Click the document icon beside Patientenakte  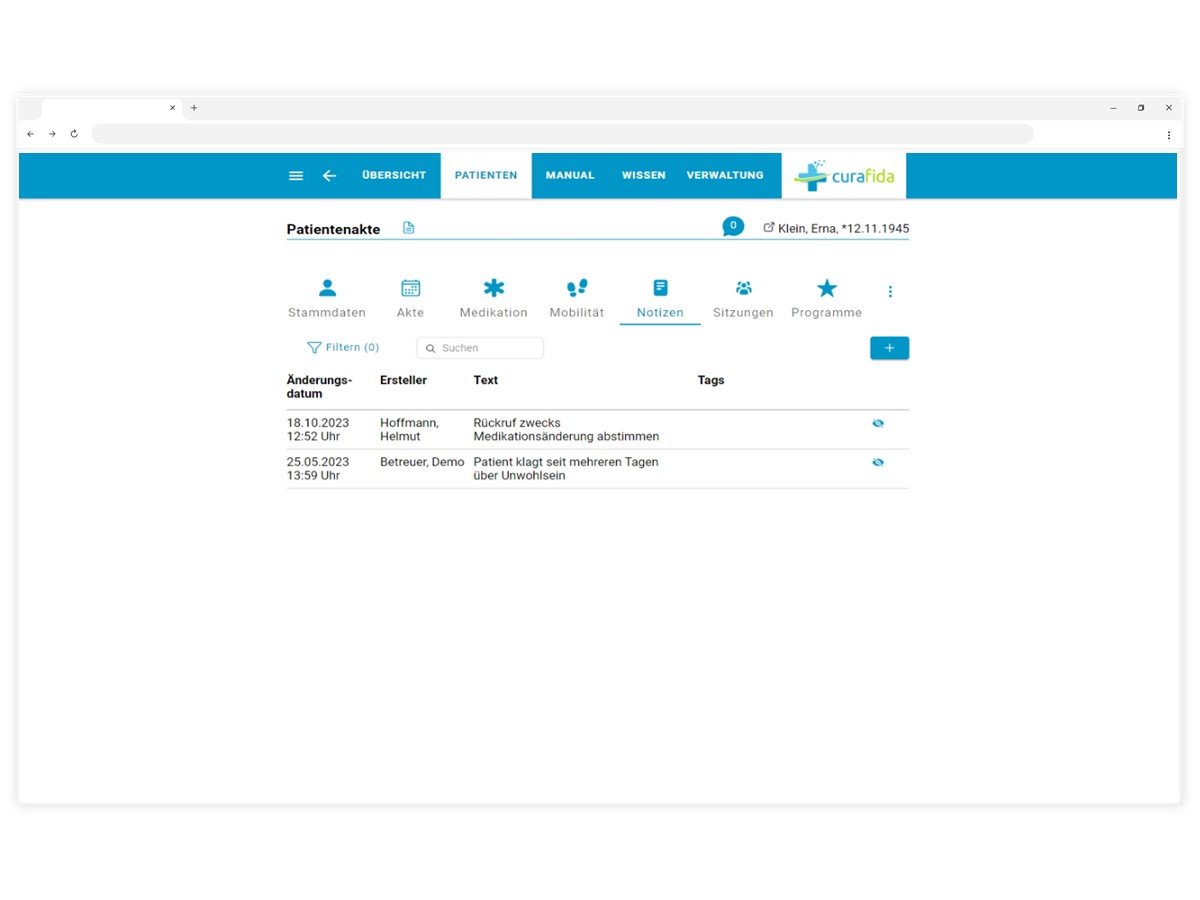408,228
